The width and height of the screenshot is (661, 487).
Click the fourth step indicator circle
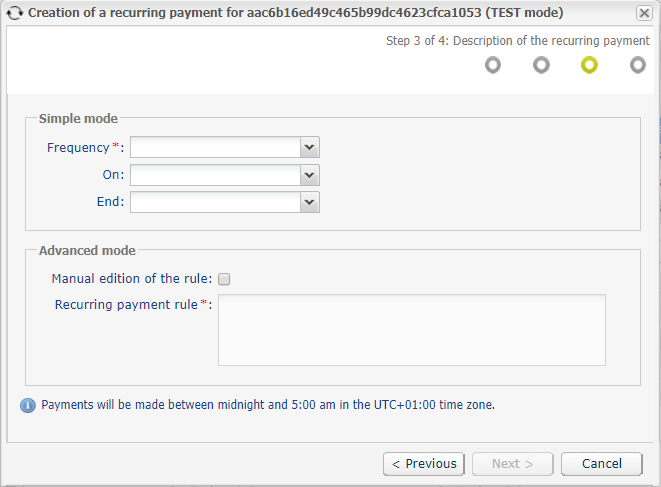point(637,65)
